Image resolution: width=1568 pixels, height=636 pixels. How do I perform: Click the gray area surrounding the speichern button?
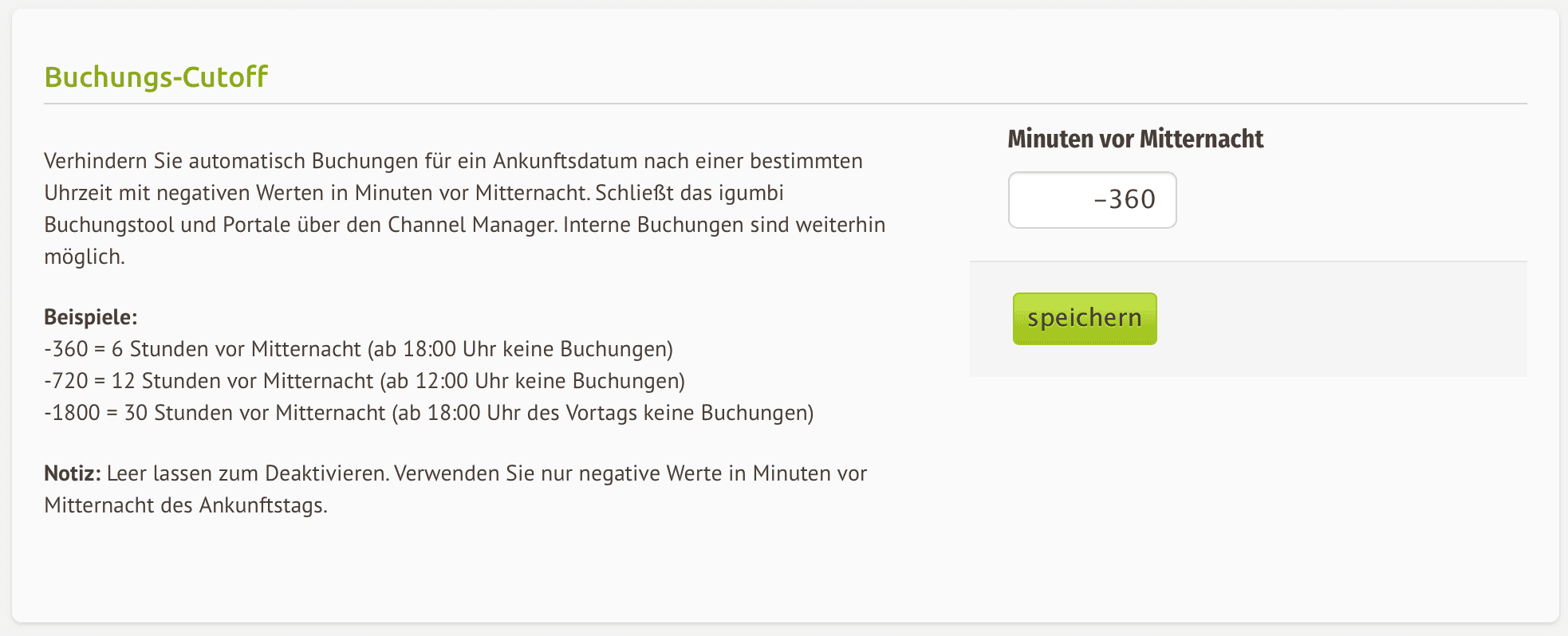[1356, 319]
